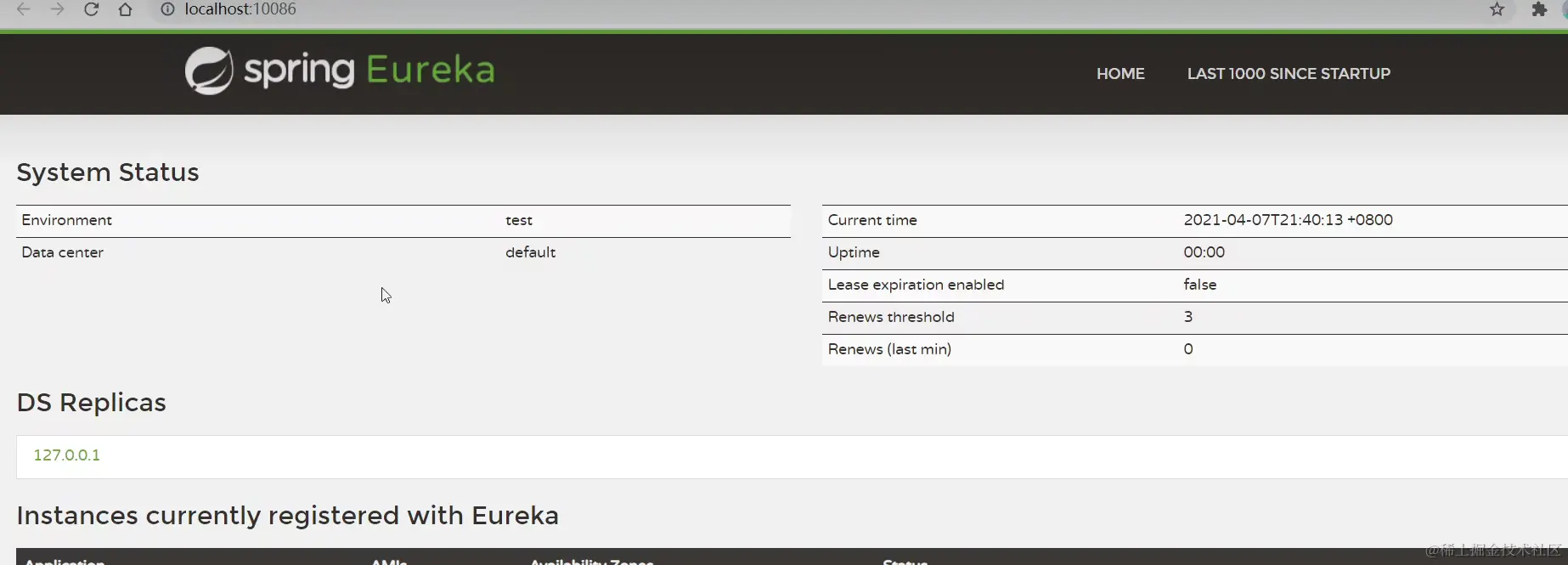
Task: Click the Spring Eureka logo
Action: (340, 71)
